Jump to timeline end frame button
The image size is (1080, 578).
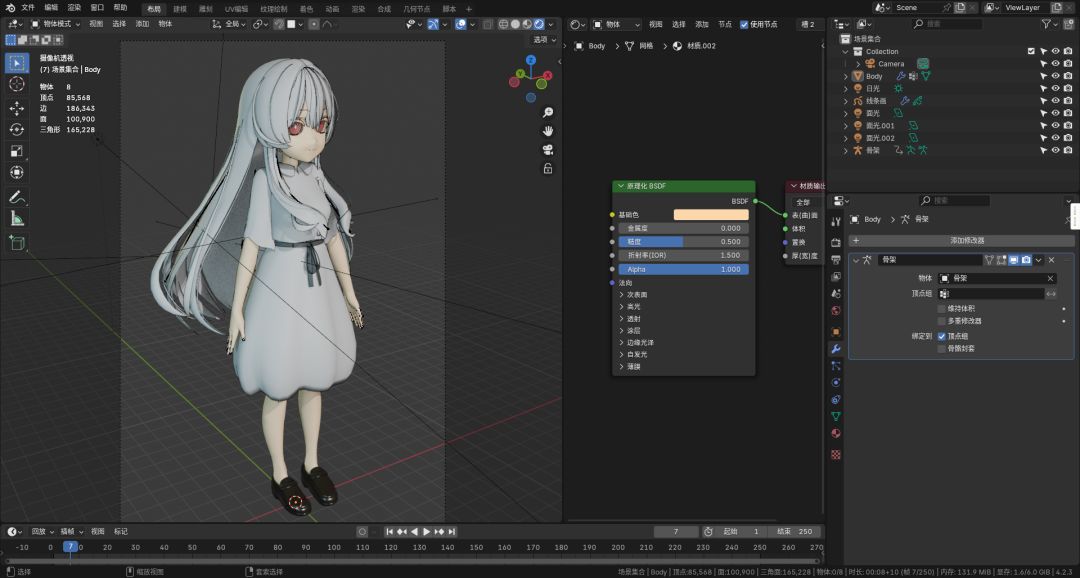[x=452, y=531]
